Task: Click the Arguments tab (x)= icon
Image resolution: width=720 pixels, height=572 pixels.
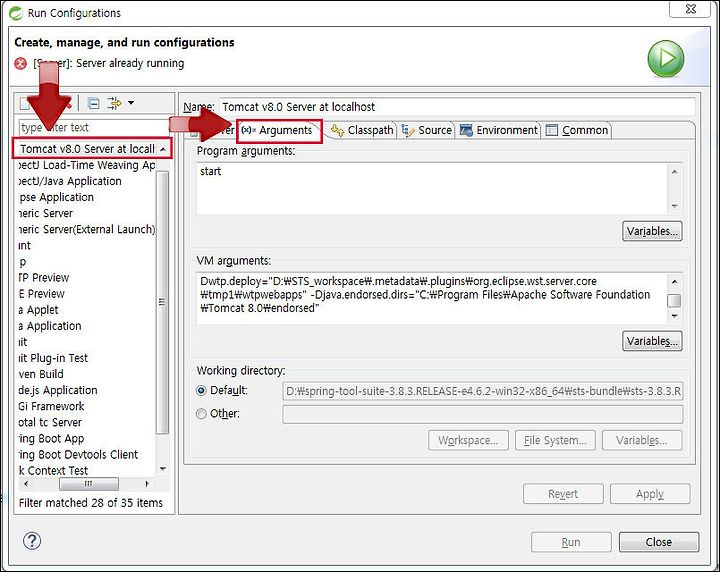Action: click(x=248, y=130)
